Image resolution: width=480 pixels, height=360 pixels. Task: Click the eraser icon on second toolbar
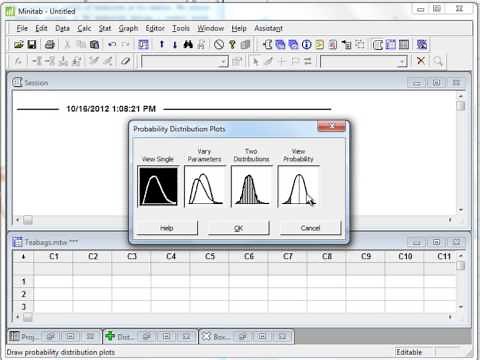tap(125, 61)
